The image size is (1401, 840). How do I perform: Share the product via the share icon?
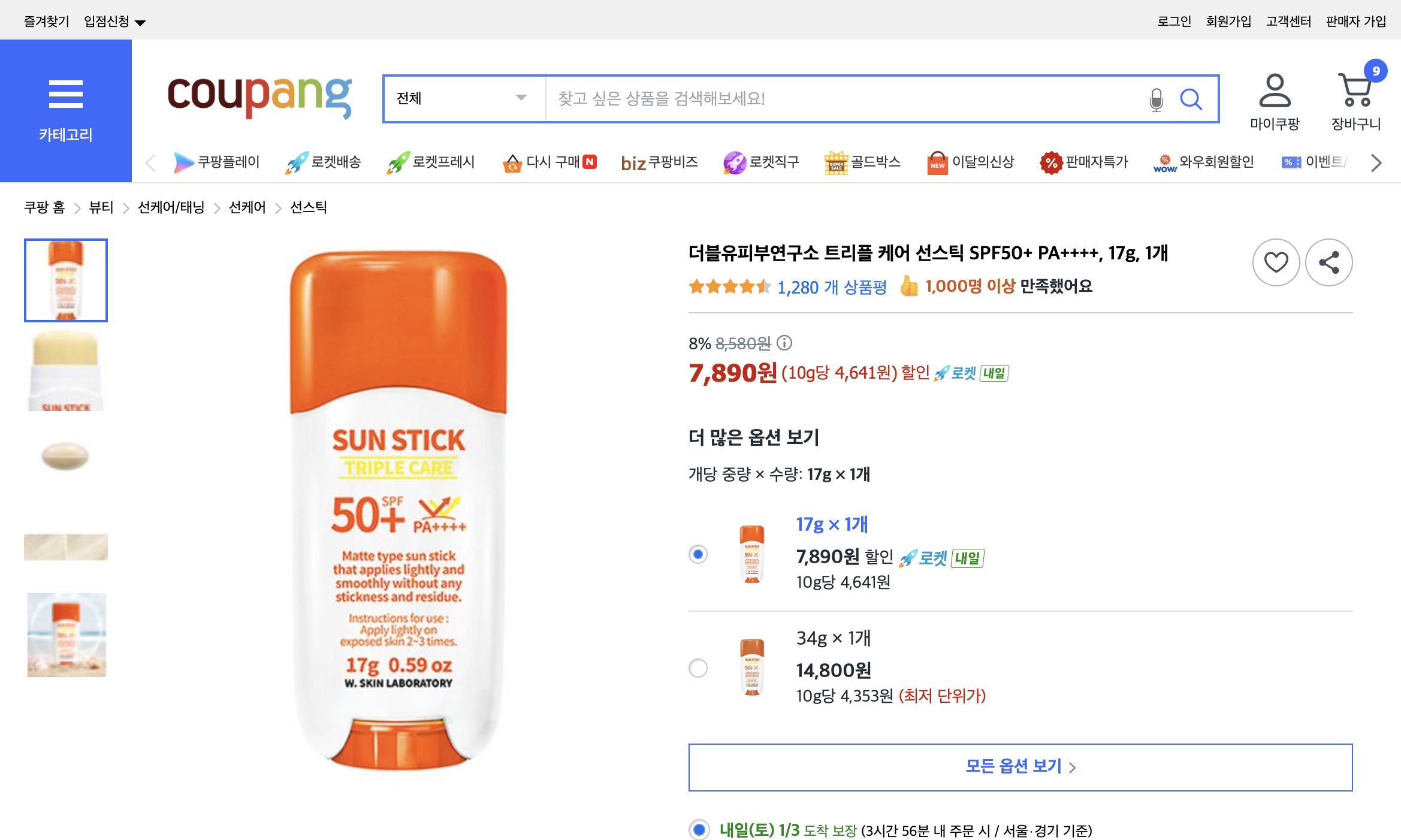(1329, 262)
